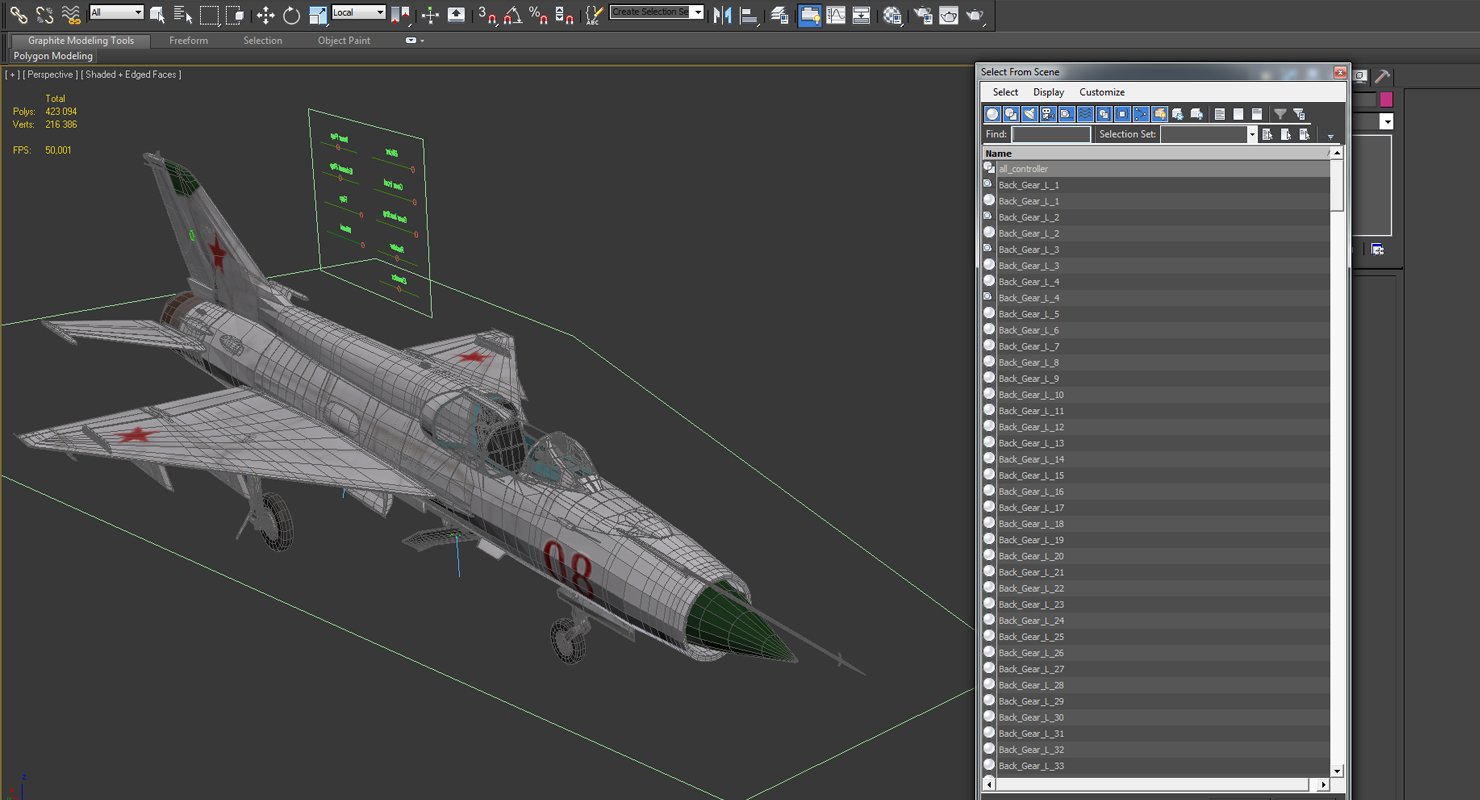Viewport: 1480px width, 800px height.
Task: Open Select by Name from the main toolbar
Action: coord(183,14)
